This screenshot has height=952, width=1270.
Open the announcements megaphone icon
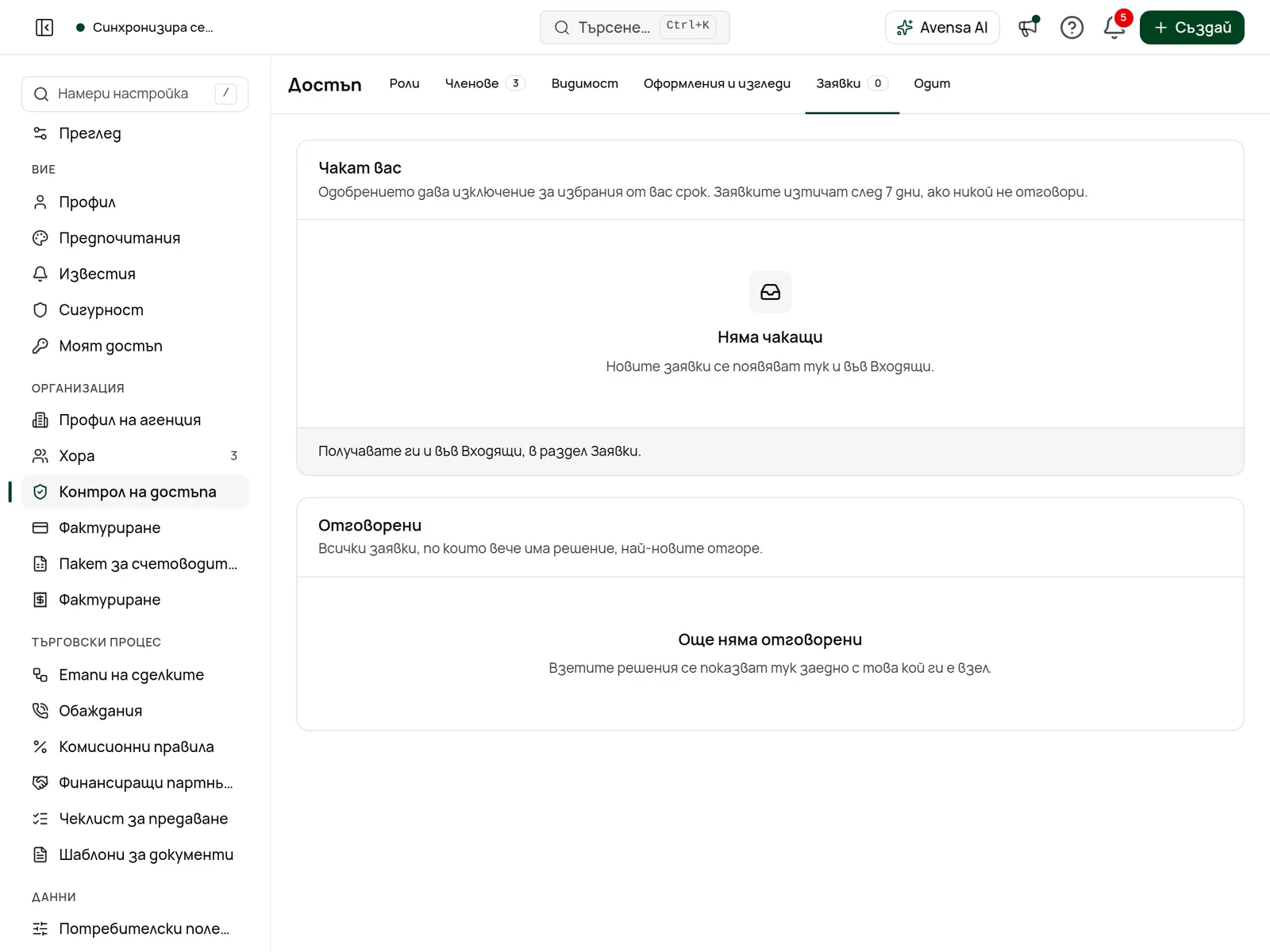tap(1029, 28)
